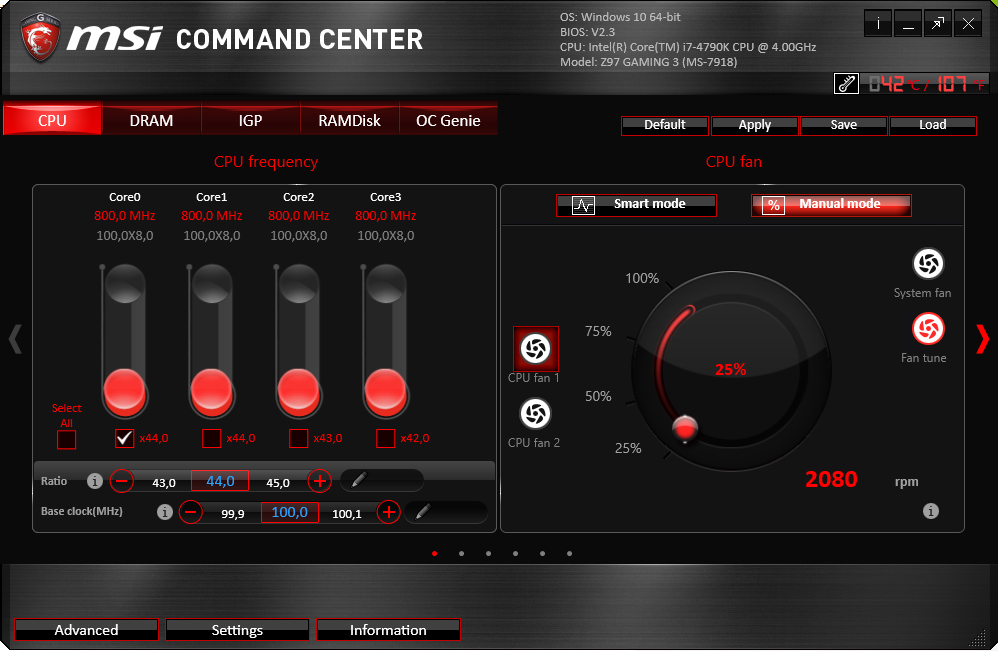Screen dimensions: 998x651
Task: Click the Core1 frequency slider knob
Action: coord(211,391)
